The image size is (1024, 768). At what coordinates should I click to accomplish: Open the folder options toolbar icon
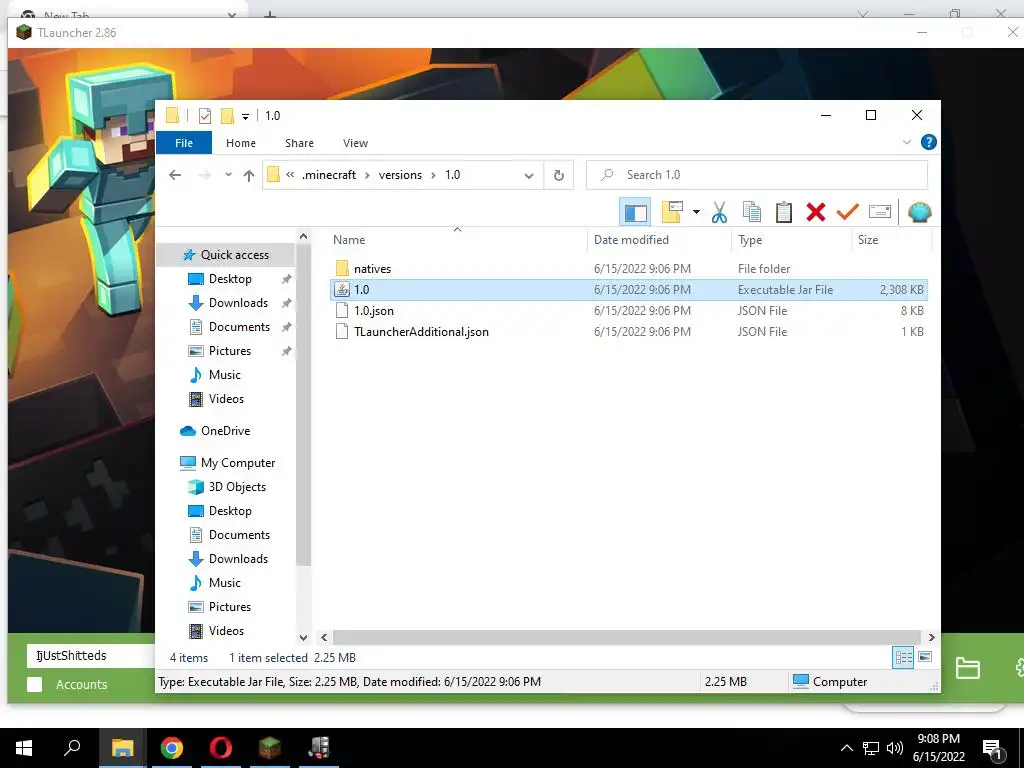pyautogui.click(x=672, y=212)
